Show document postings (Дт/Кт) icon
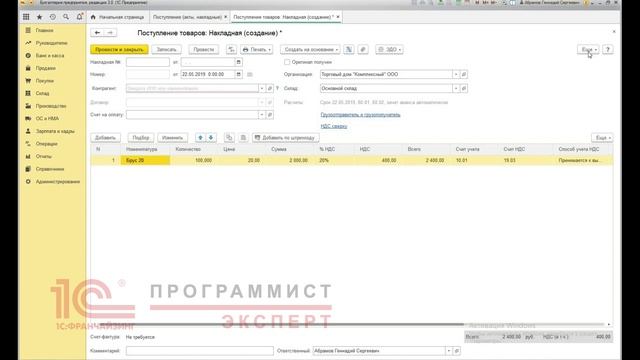Viewport: 640px width, 360px height. click(231, 49)
